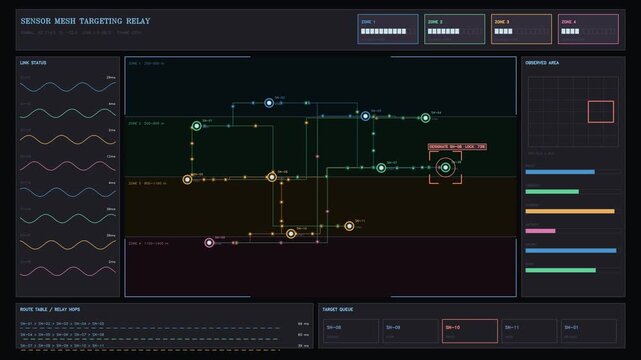Open the Zone 1 status card
This screenshot has height=360, width=641.
point(388,29)
